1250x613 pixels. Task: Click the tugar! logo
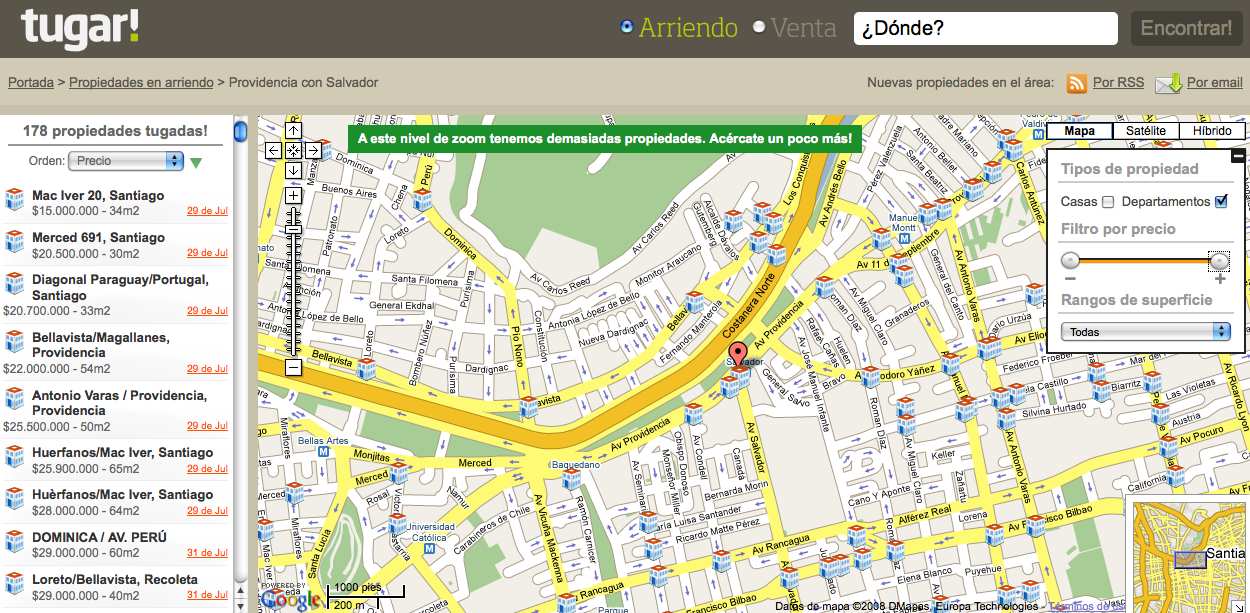click(x=79, y=27)
